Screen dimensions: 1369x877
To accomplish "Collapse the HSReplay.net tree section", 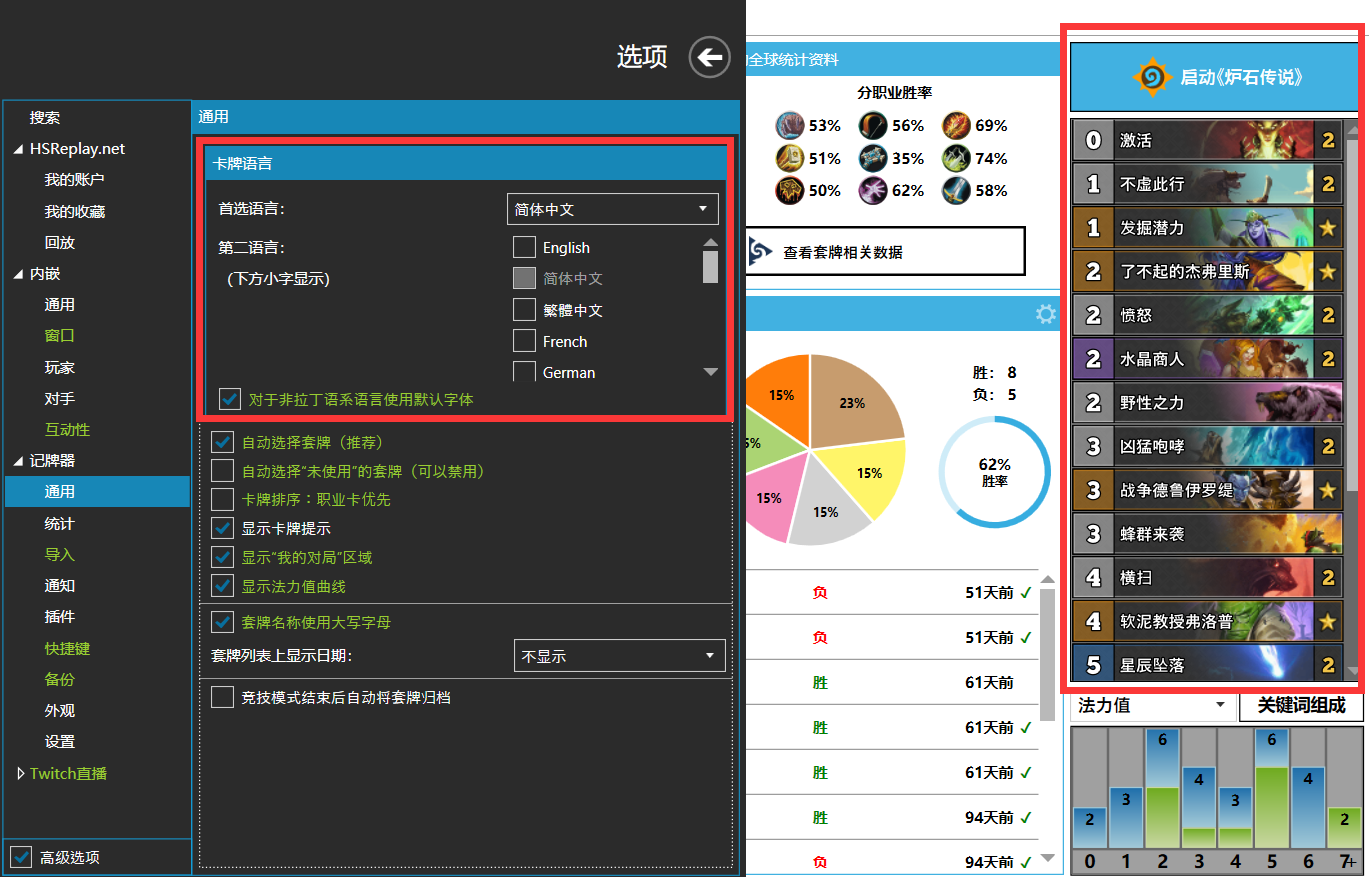I will 18,149.
